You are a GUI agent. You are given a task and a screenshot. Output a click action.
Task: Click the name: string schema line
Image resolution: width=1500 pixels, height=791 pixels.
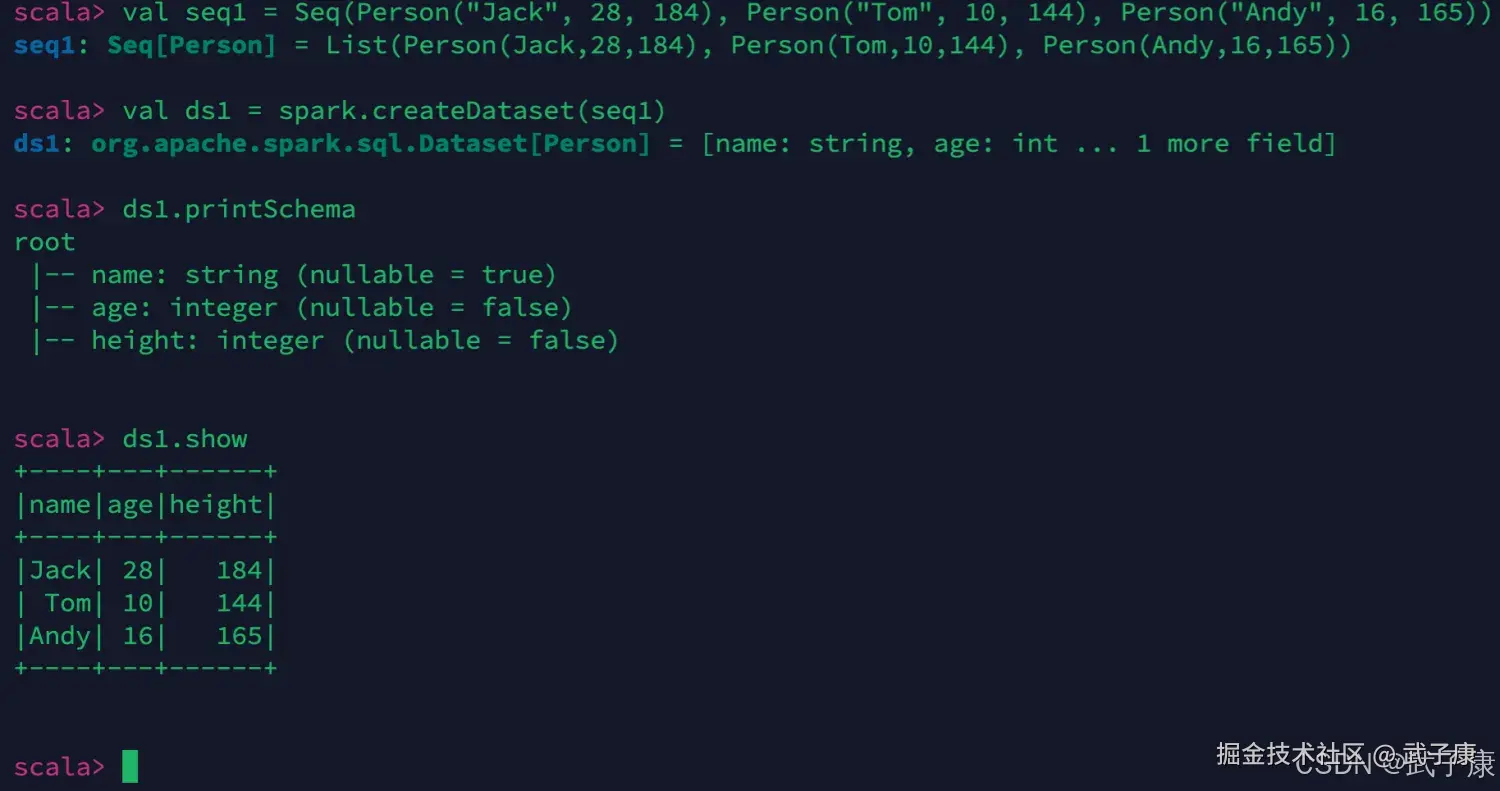(294, 275)
